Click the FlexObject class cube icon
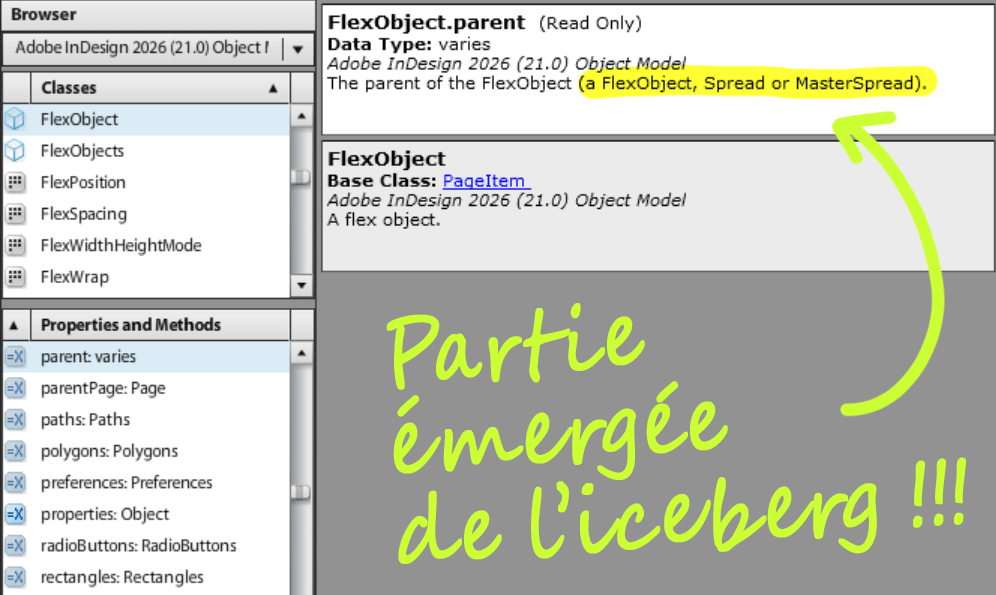Image resolution: width=996 pixels, height=595 pixels. click(x=15, y=119)
